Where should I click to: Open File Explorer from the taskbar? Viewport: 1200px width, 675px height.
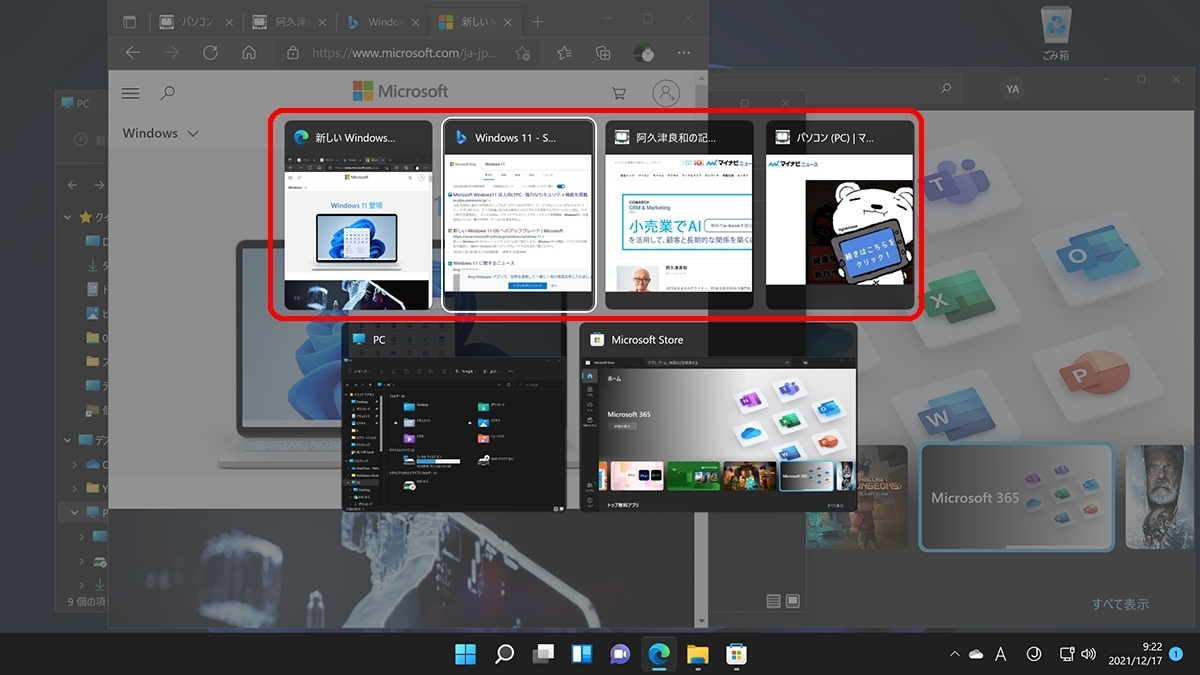pos(698,654)
